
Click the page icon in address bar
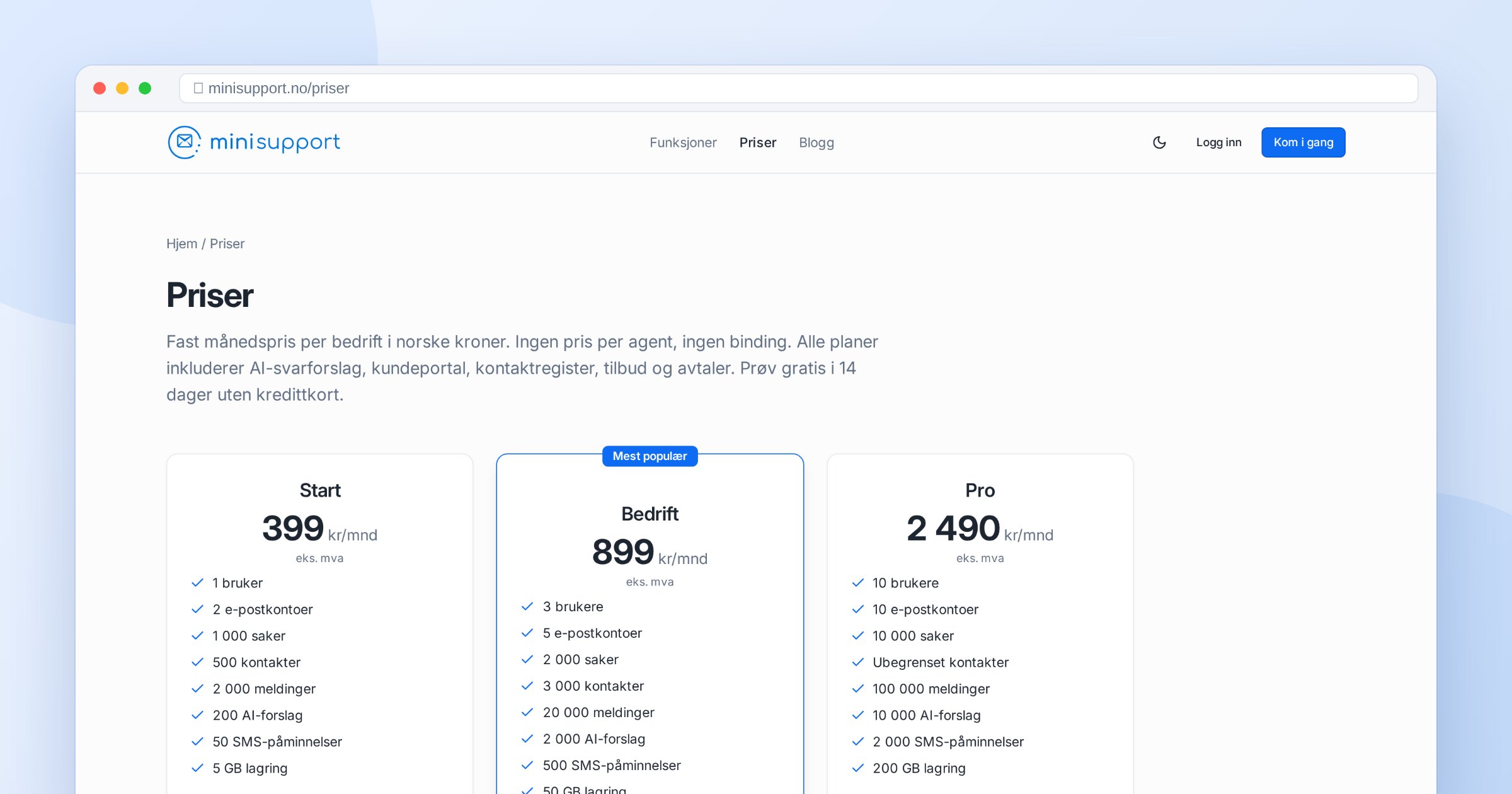[x=198, y=88]
